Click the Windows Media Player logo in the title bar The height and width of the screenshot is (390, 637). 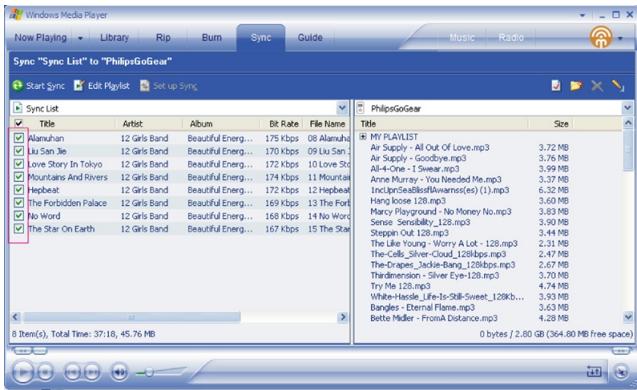pyautogui.click(x=16, y=15)
